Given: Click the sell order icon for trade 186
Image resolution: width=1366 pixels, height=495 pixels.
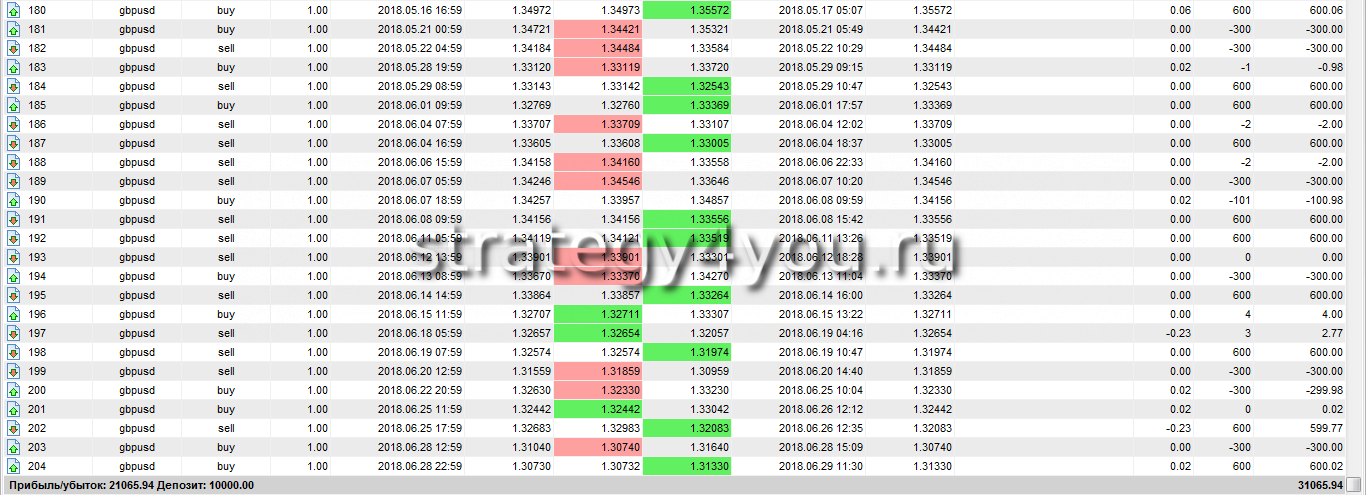Looking at the screenshot, I should [x=13, y=124].
